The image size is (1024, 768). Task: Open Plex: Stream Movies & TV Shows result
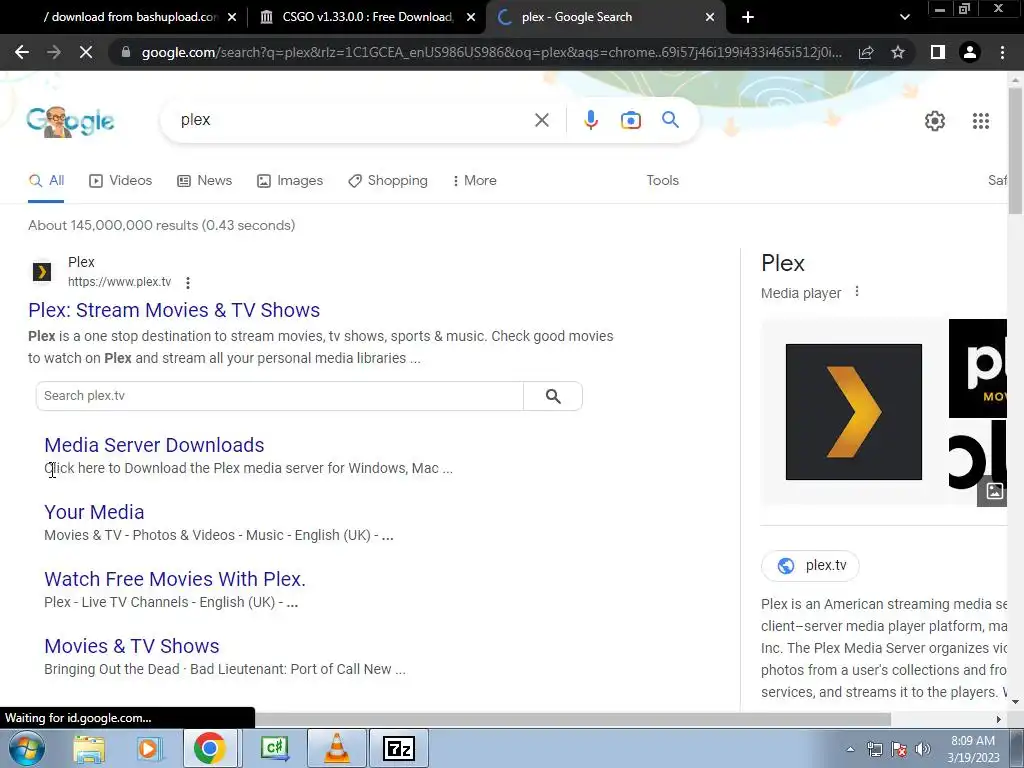click(x=174, y=310)
